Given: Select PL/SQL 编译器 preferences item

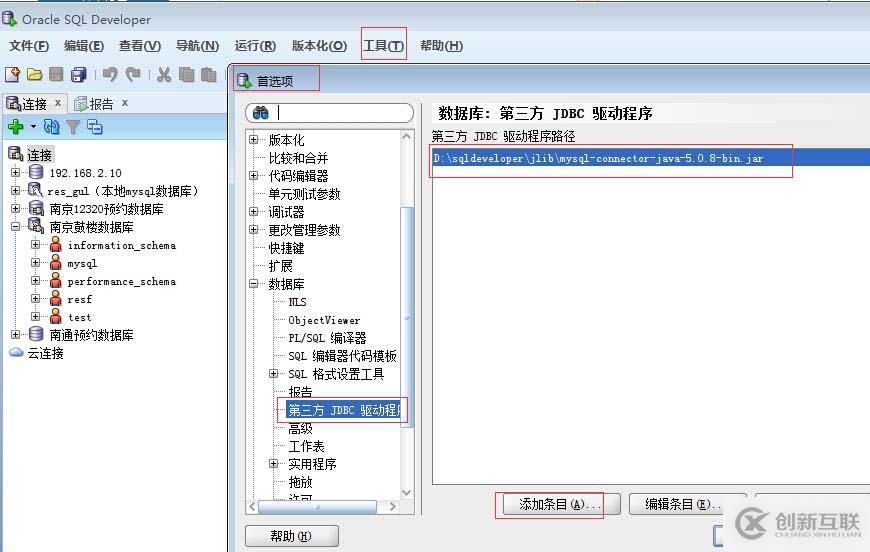Looking at the screenshot, I should 327,338.
